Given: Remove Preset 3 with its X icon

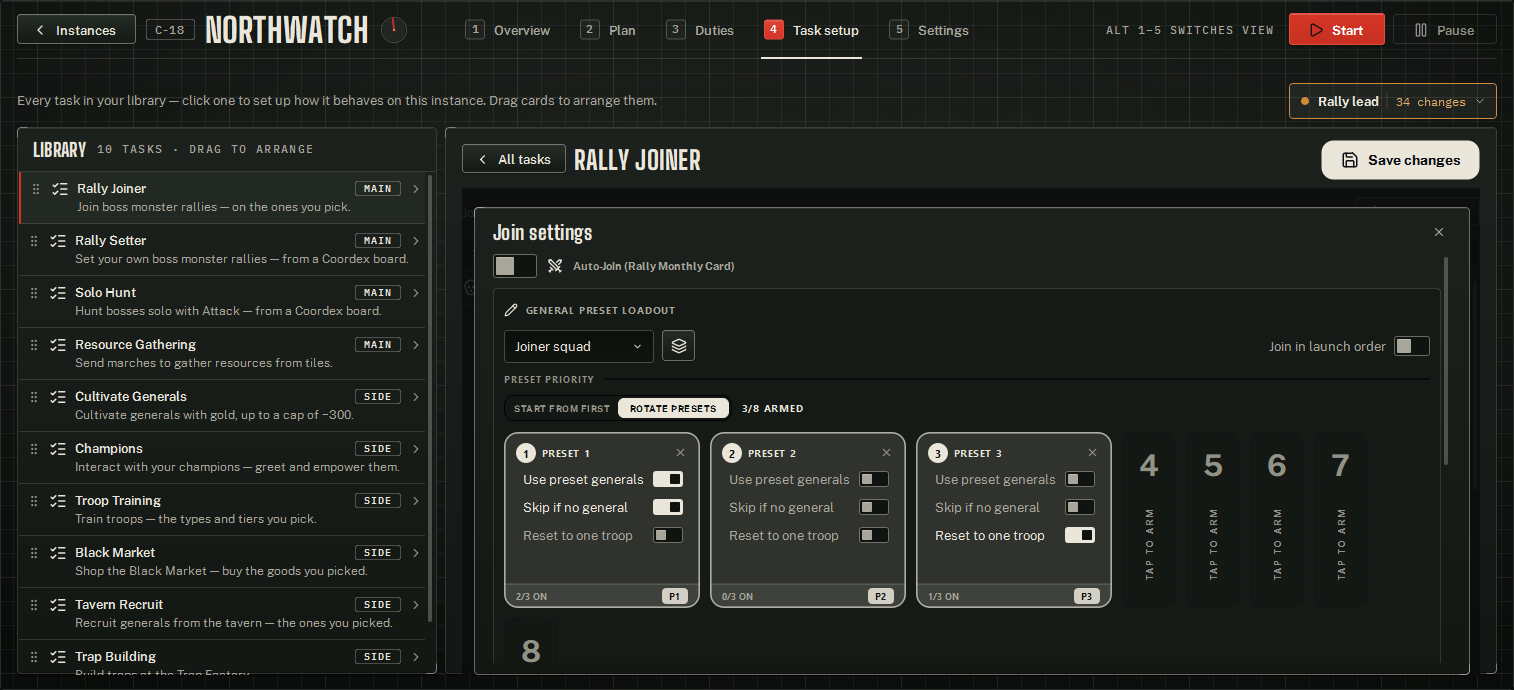Looking at the screenshot, I should tap(1092, 453).
